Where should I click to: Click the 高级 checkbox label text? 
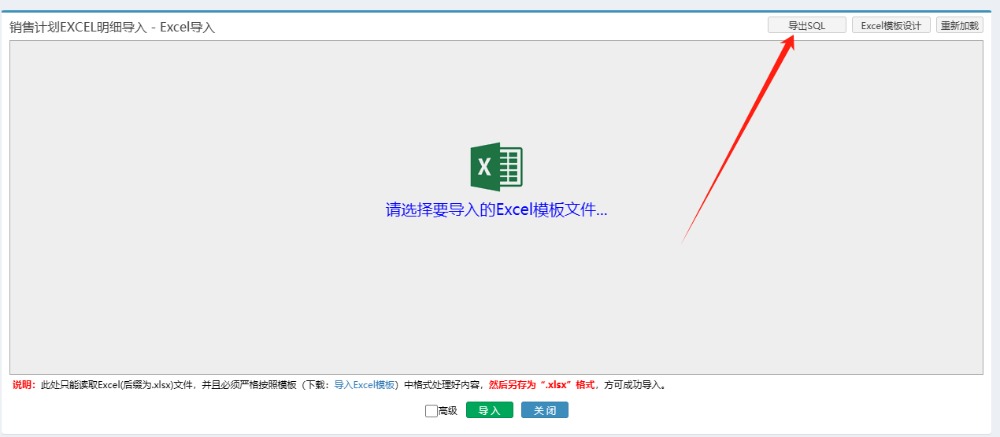tap(448, 411)
